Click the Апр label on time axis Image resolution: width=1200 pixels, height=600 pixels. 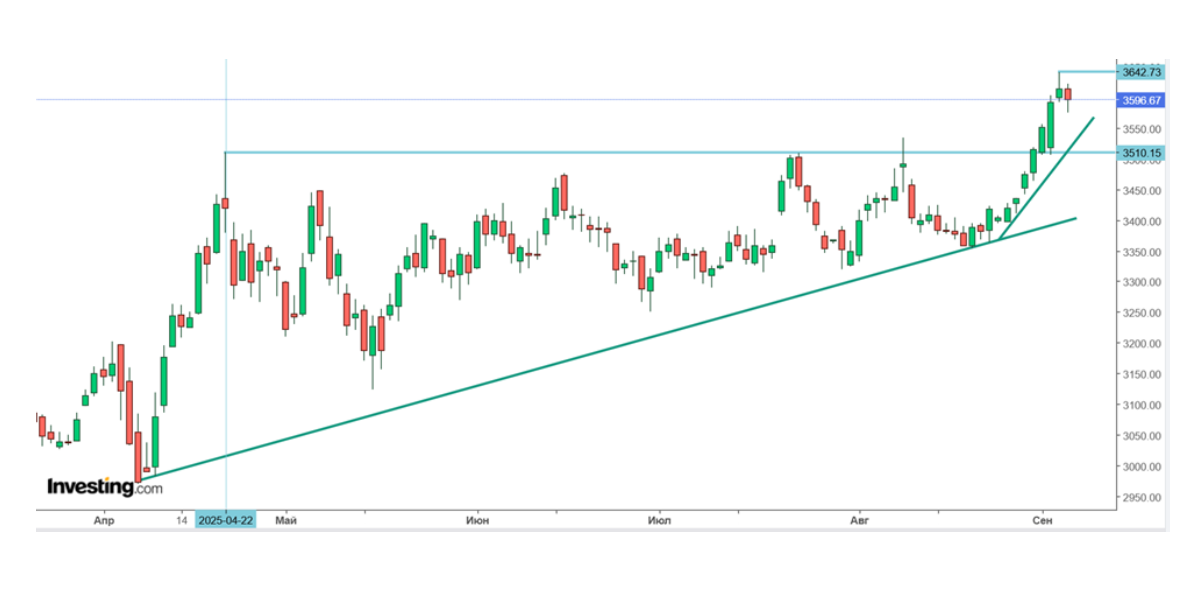103,521
